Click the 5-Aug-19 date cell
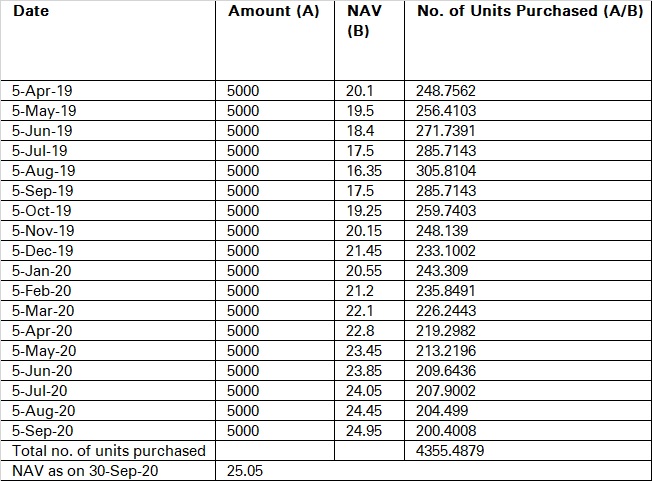The height and width of the screenshot is (481, 652). click(43, 171)
